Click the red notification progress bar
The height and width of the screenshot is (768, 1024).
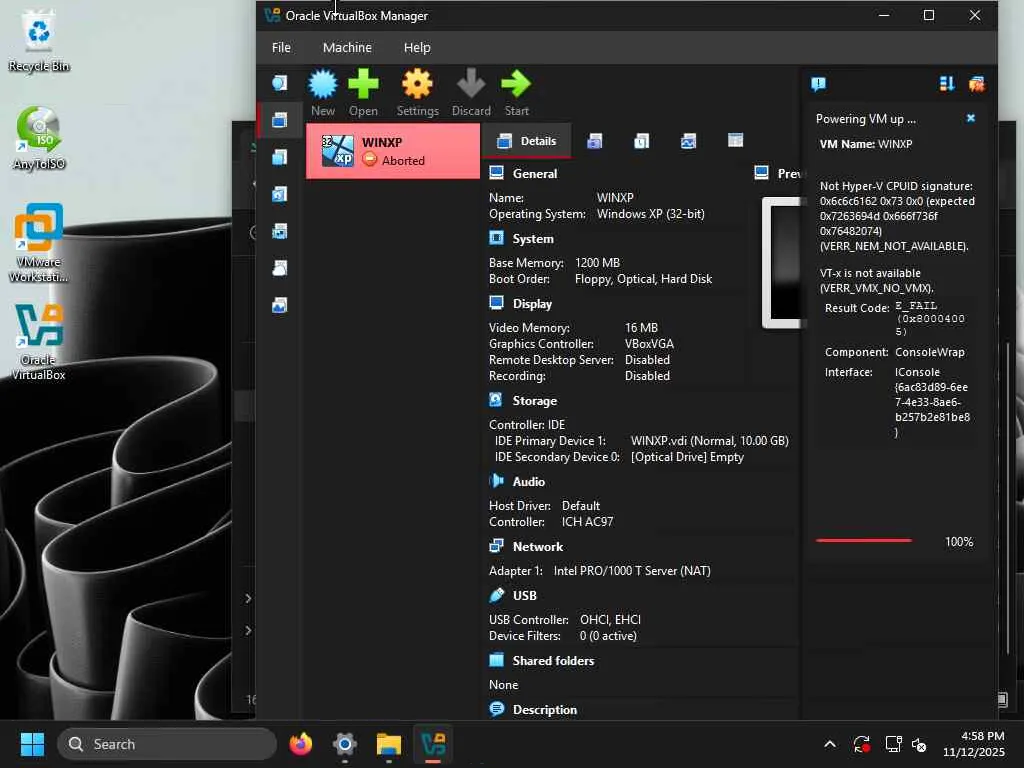(863, 541)
